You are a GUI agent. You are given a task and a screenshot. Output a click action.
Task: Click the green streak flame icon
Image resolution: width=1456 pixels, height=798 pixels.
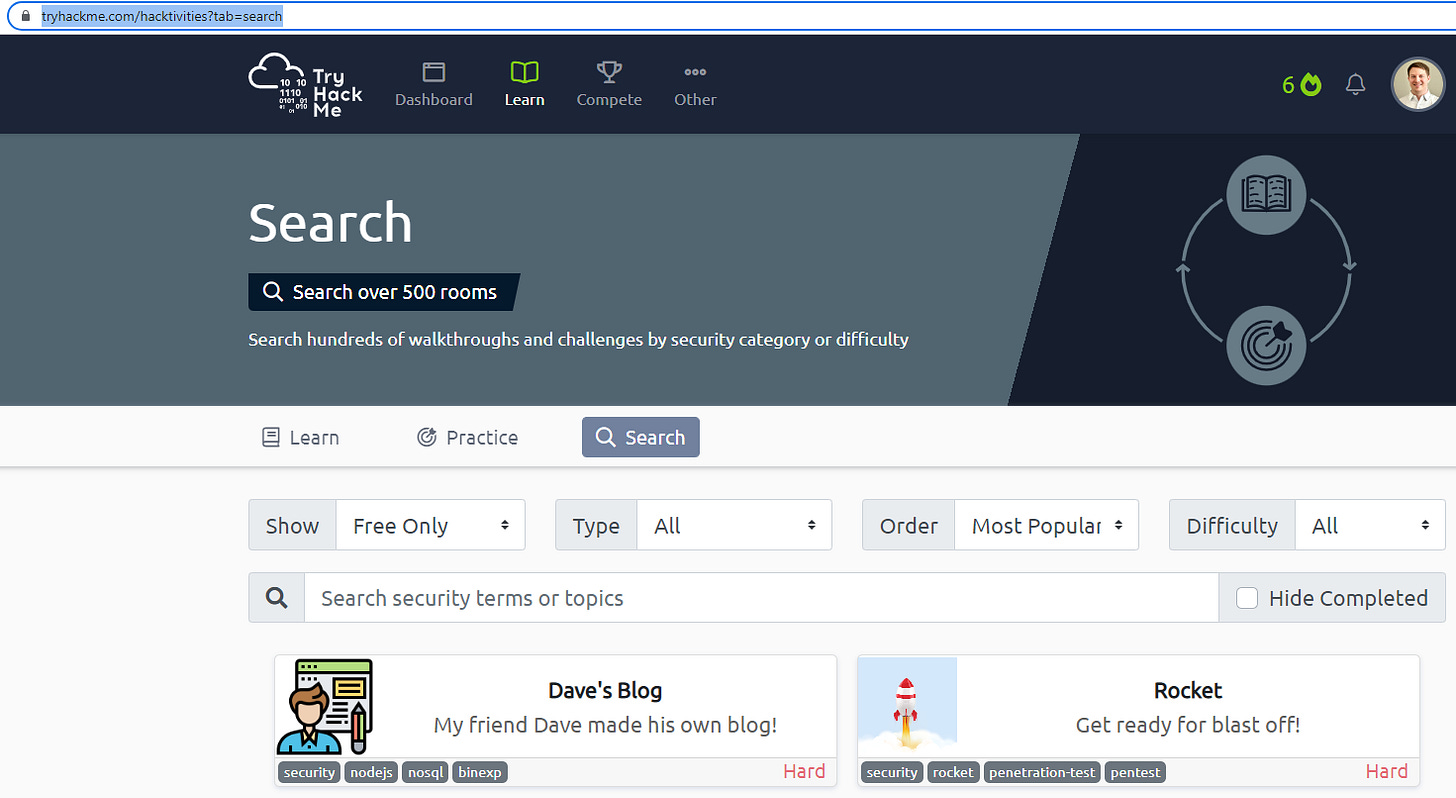(x=1311, y=85)
